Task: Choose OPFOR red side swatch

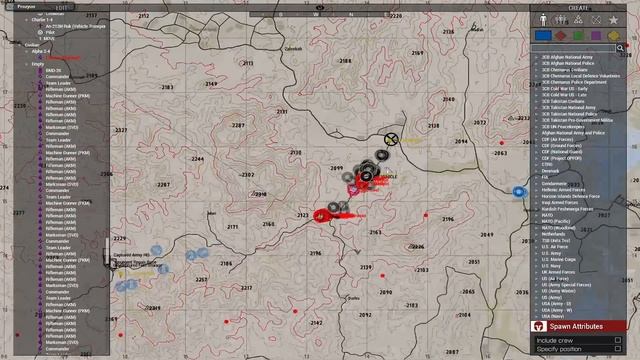Action: coord(561,36)
